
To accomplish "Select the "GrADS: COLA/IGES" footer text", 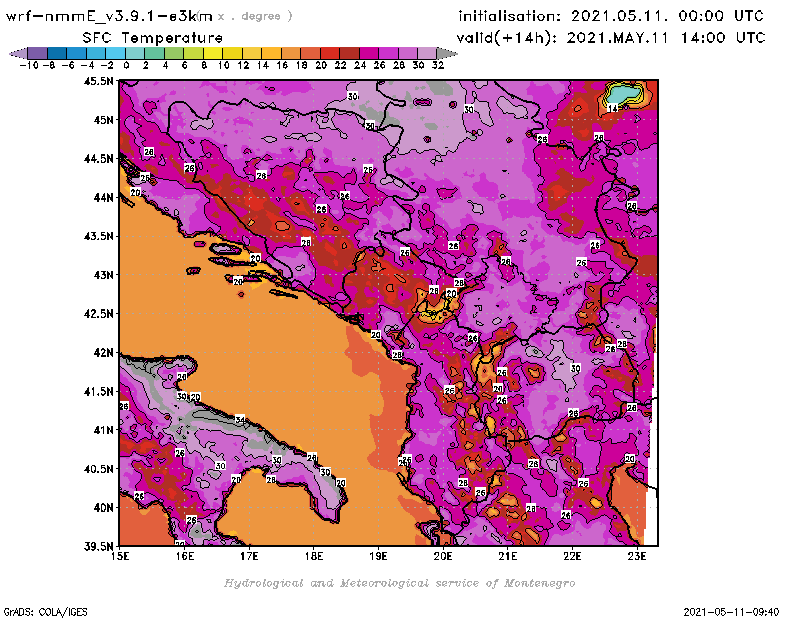I will [x=45, y=612].
